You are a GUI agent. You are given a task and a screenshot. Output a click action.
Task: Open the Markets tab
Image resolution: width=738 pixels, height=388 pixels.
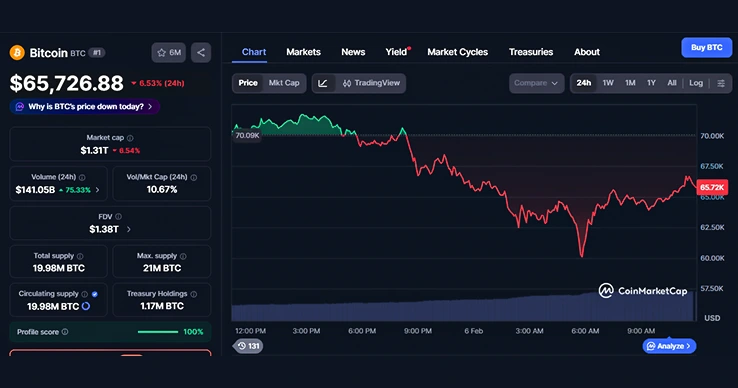pyautogui.click(x=304, y=52)
